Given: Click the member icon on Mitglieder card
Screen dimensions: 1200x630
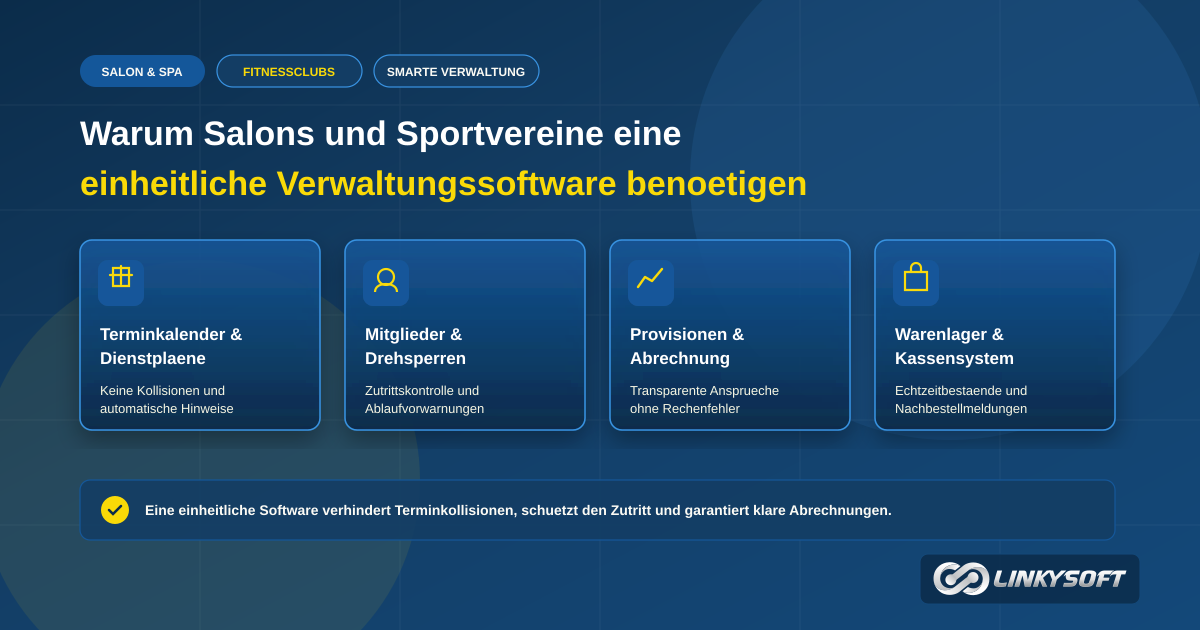Looking at the screenshot, I should coord(386,280).
